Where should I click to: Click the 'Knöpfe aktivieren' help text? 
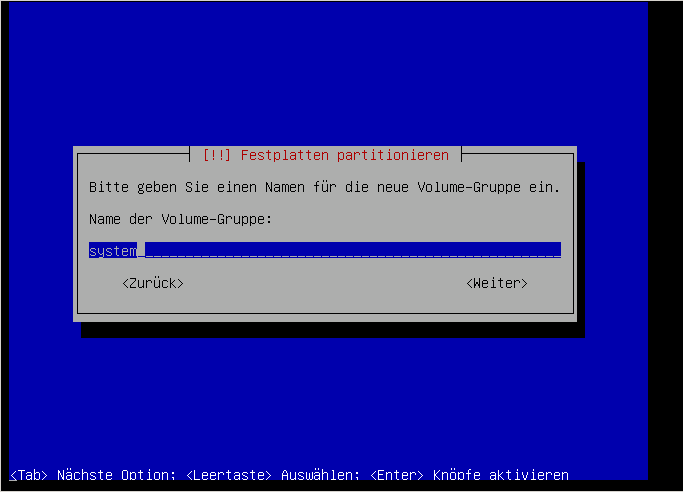[x=501, y=475]
